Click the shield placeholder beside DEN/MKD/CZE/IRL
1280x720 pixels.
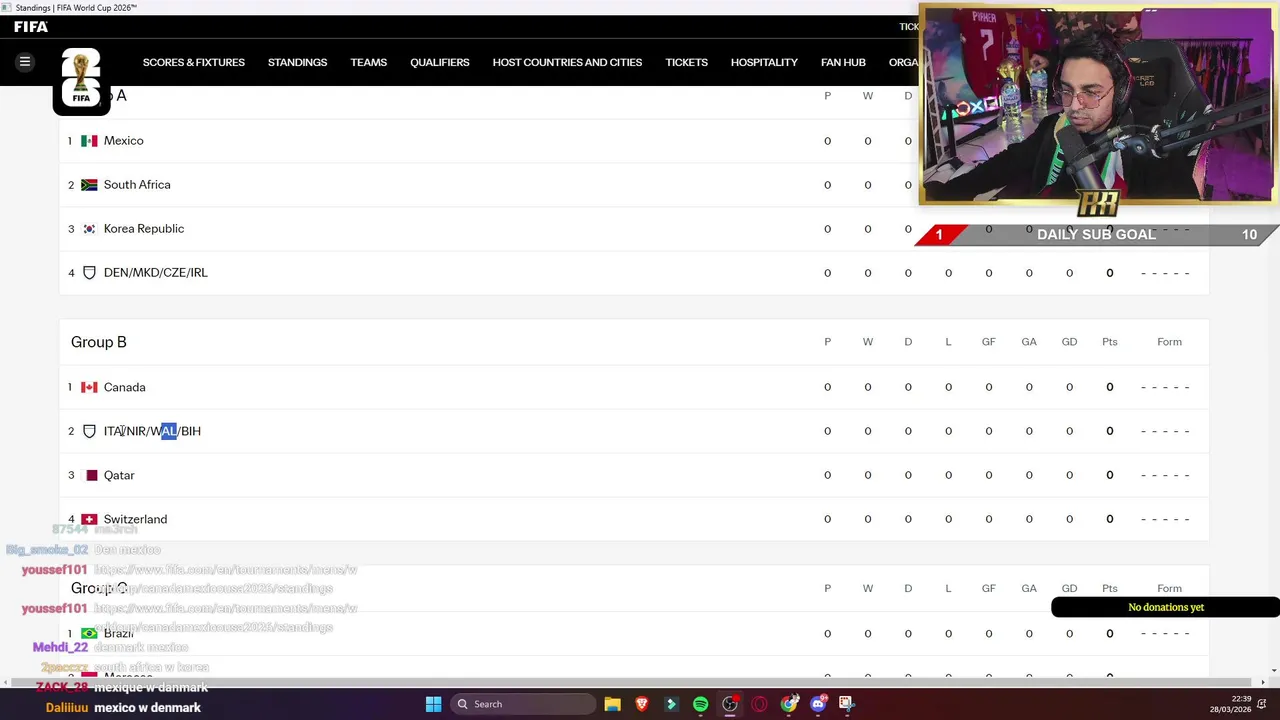[x=89, y=273]
